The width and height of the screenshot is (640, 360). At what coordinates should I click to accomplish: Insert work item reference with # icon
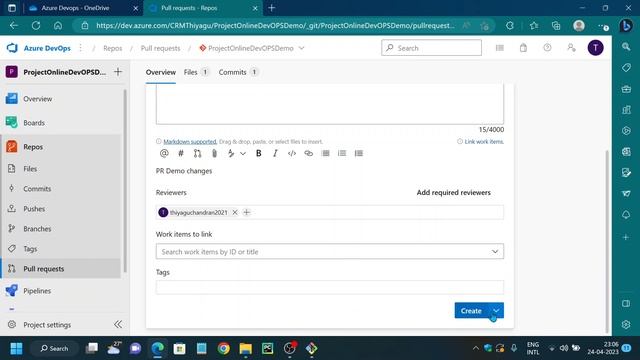tap(181, 153)
